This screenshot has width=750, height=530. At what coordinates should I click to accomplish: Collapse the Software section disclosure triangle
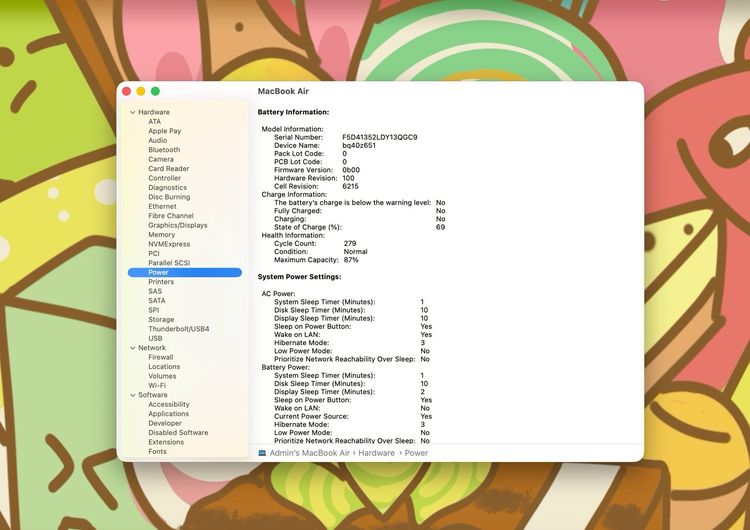[x=132, y=395]
